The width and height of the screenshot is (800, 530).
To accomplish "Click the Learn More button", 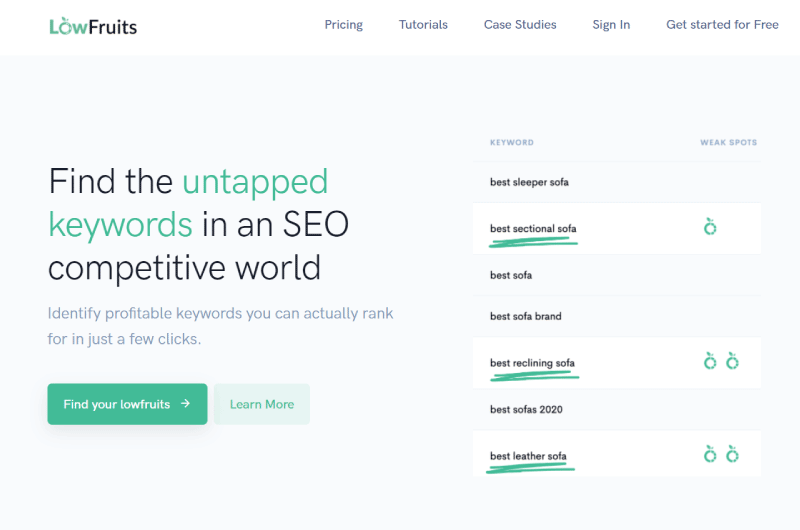I will pyautogui.click(x=262, y=404).
